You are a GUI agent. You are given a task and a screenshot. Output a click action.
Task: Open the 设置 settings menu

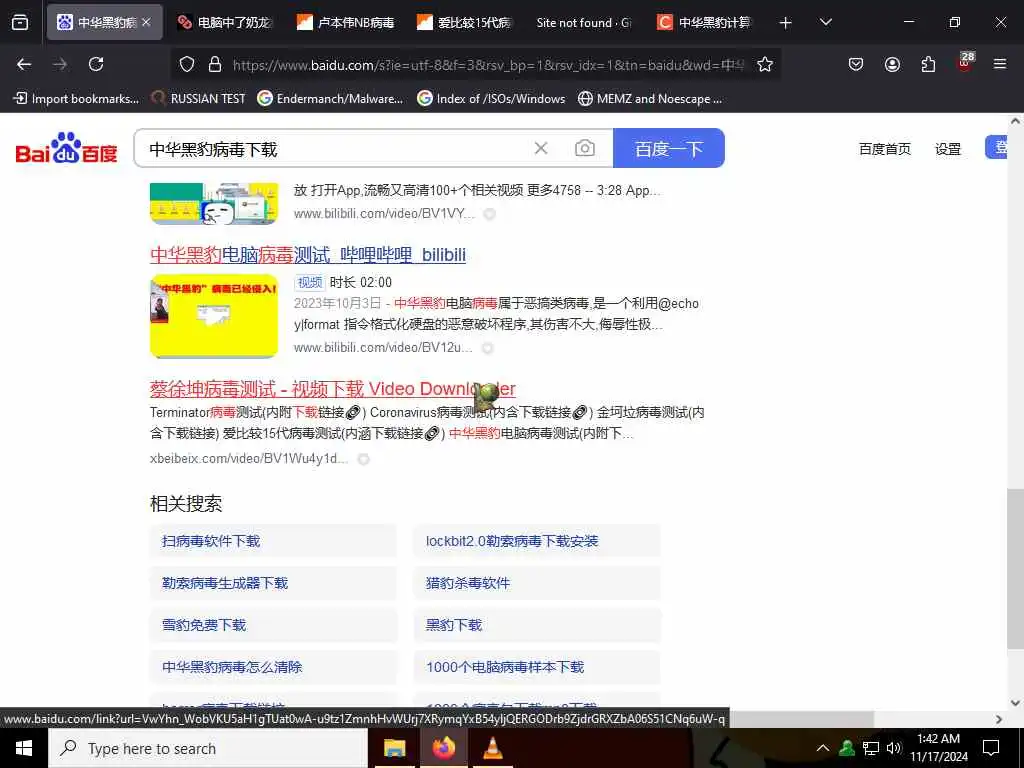click(x=948, y=149)
